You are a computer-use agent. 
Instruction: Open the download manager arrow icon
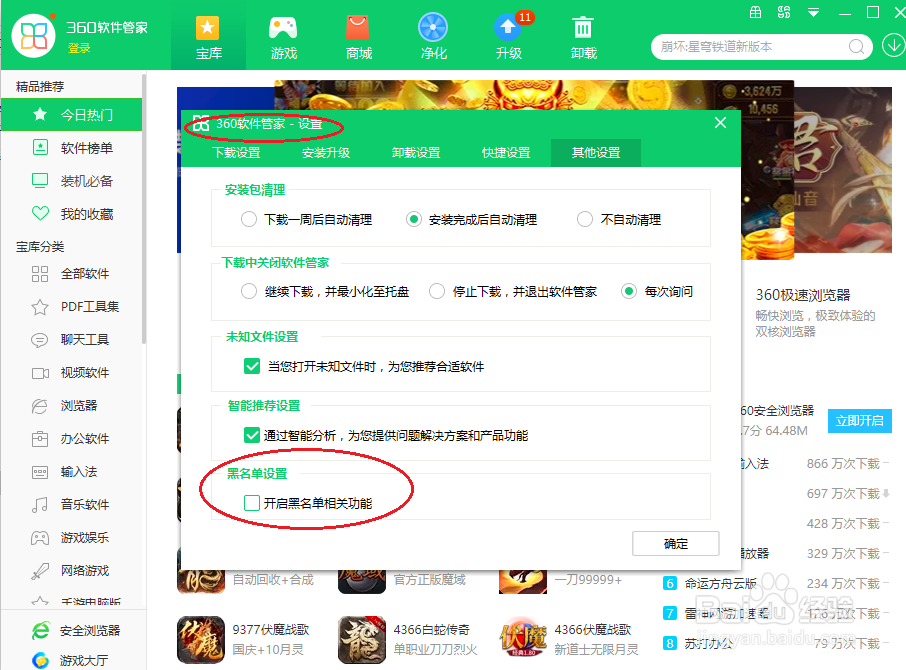point(893,46)
